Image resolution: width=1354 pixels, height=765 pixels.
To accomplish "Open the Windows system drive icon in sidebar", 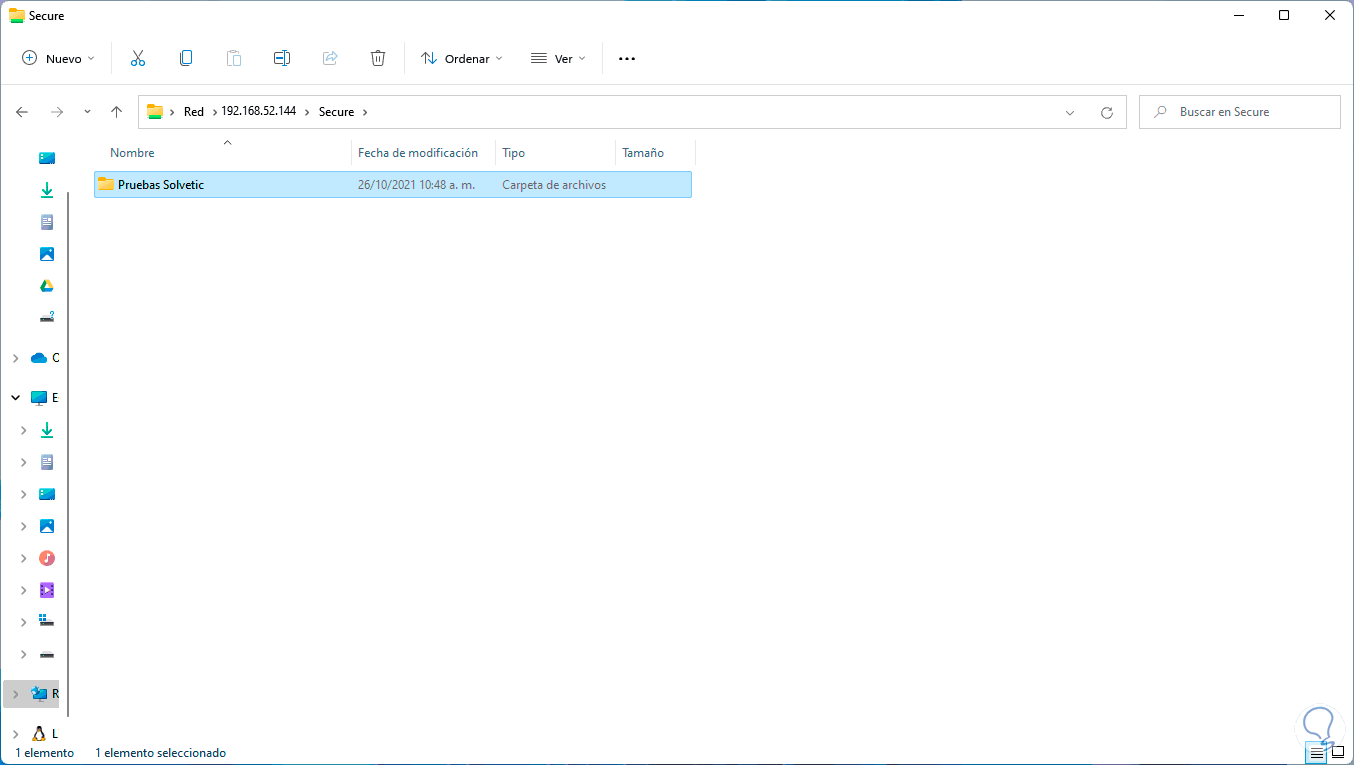I will (46, 622).
